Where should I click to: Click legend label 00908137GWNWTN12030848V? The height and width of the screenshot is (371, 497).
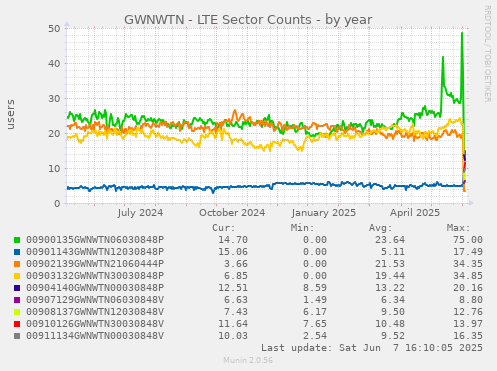coord(95,312)
